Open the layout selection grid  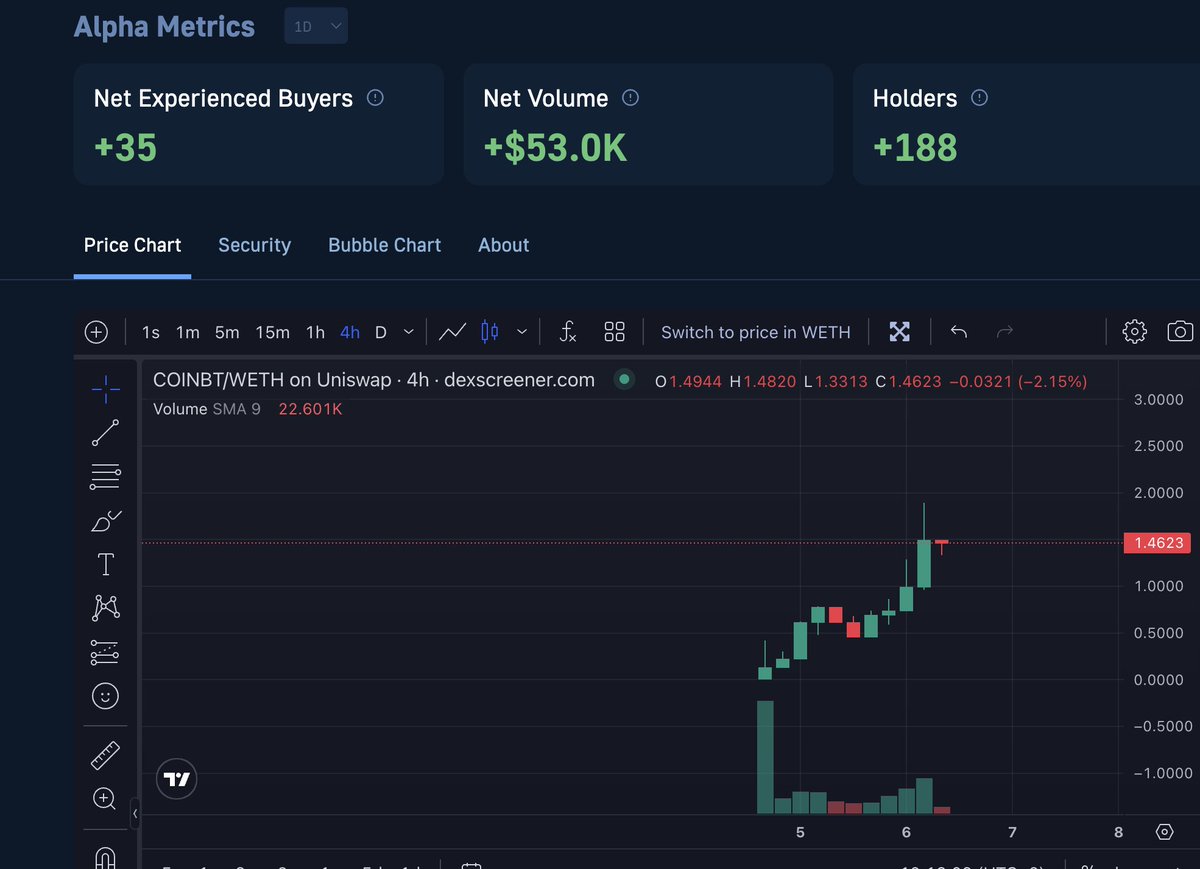(614, 331)
